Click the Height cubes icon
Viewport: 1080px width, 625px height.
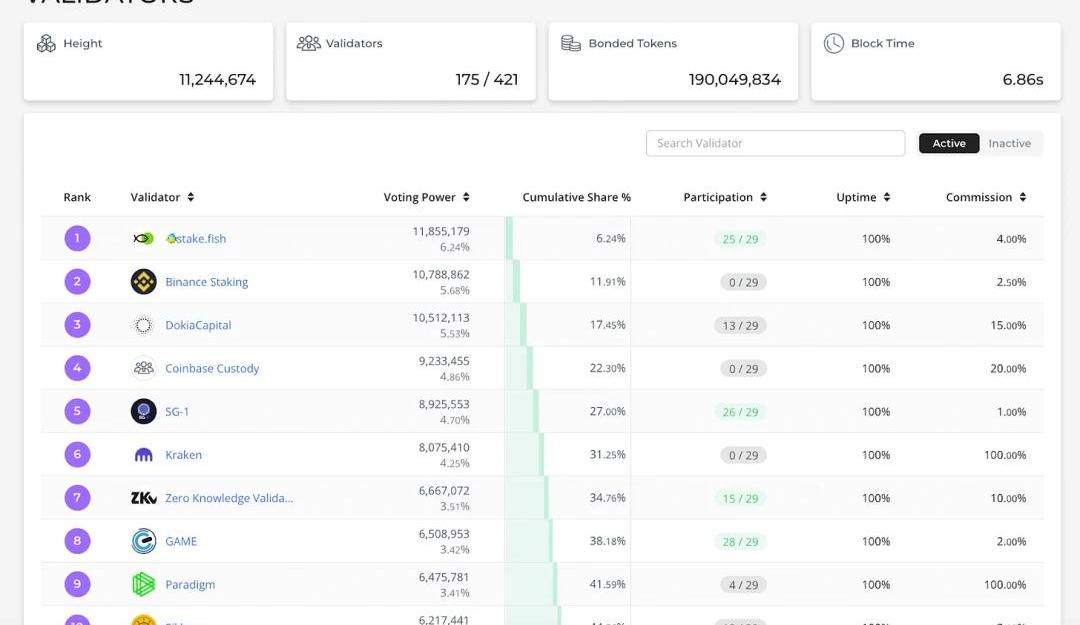point(46,43)
